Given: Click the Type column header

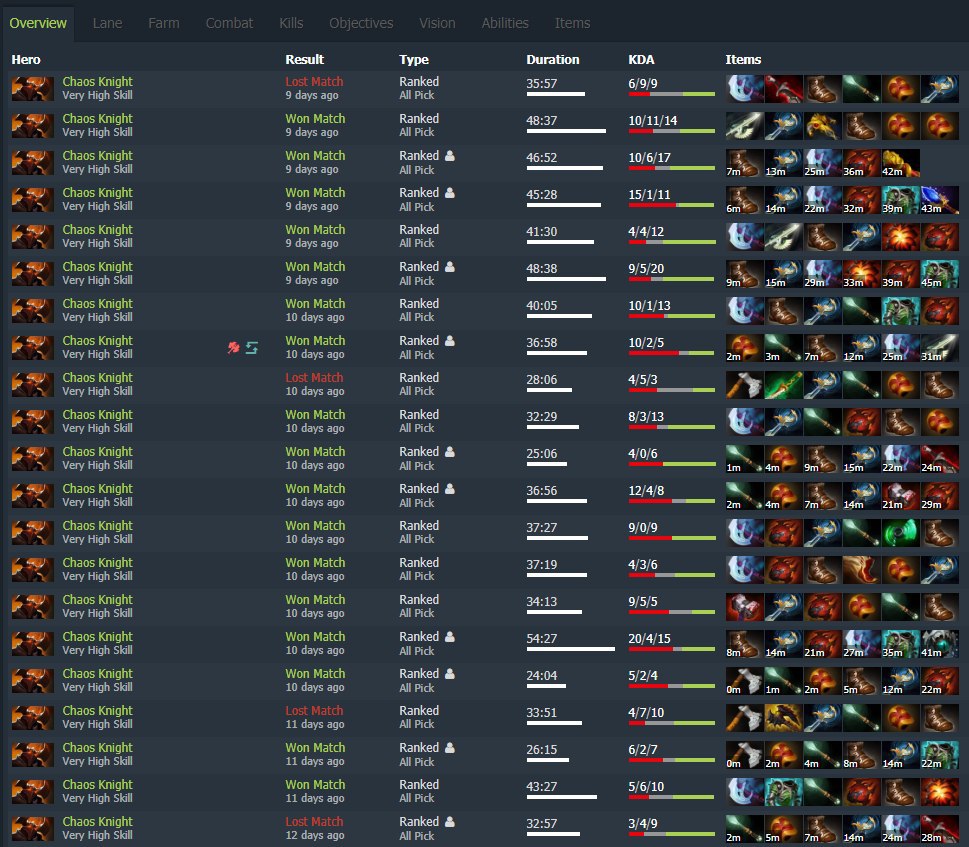Looking at the screenshot, I should coord(414,59).
